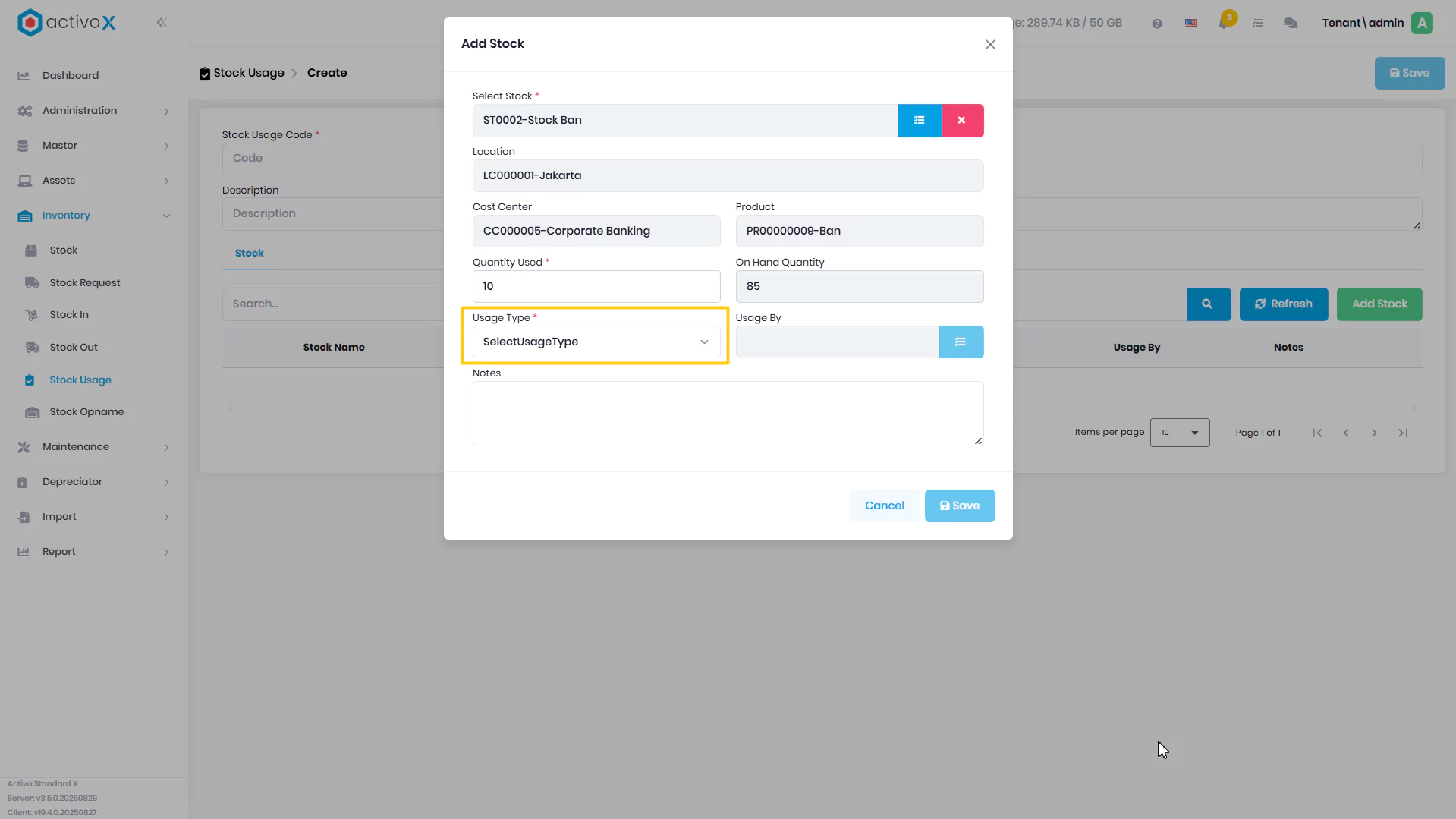Click the Usage By column header
Viewport: 1456px width, 819px height.
tap(1137, 348)
